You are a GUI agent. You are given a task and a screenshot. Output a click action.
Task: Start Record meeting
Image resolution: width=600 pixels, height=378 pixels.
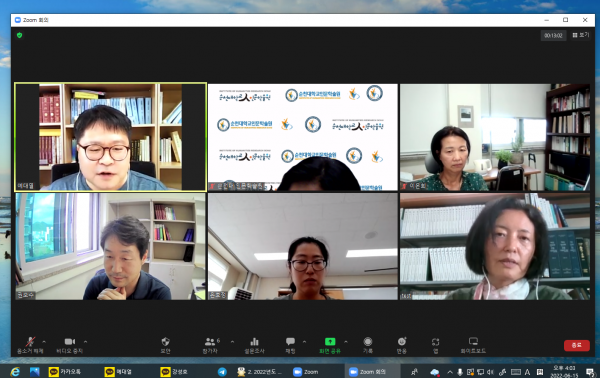click(x=368, y=345)
